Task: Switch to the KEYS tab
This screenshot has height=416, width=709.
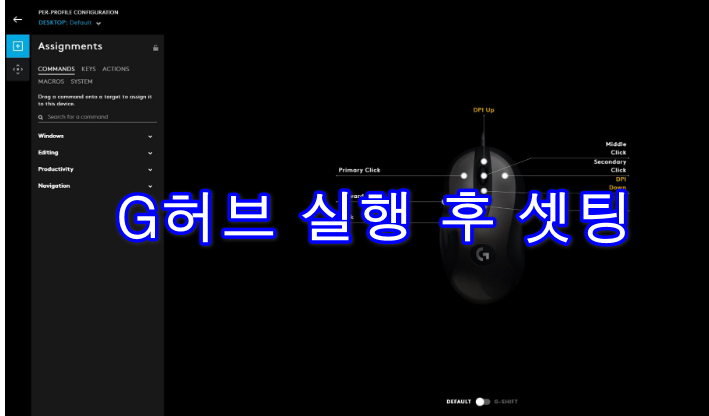Action: tap(89, 69)
